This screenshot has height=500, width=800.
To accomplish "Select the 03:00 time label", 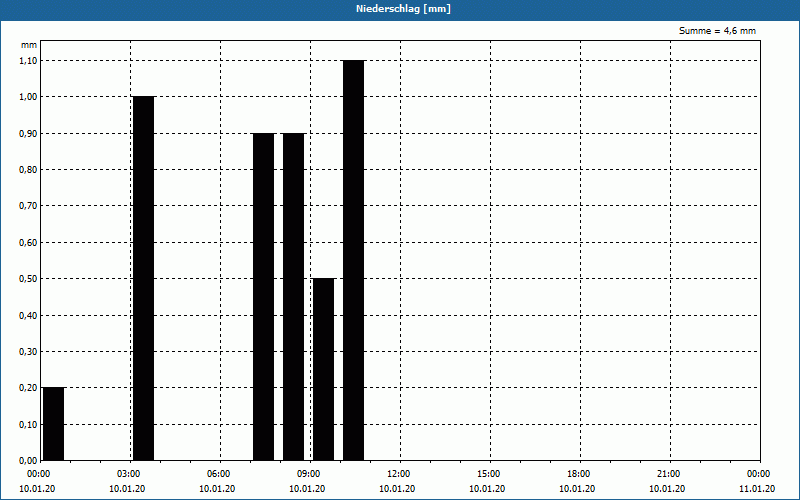I will pyautogui.click(x=128, y=474).
